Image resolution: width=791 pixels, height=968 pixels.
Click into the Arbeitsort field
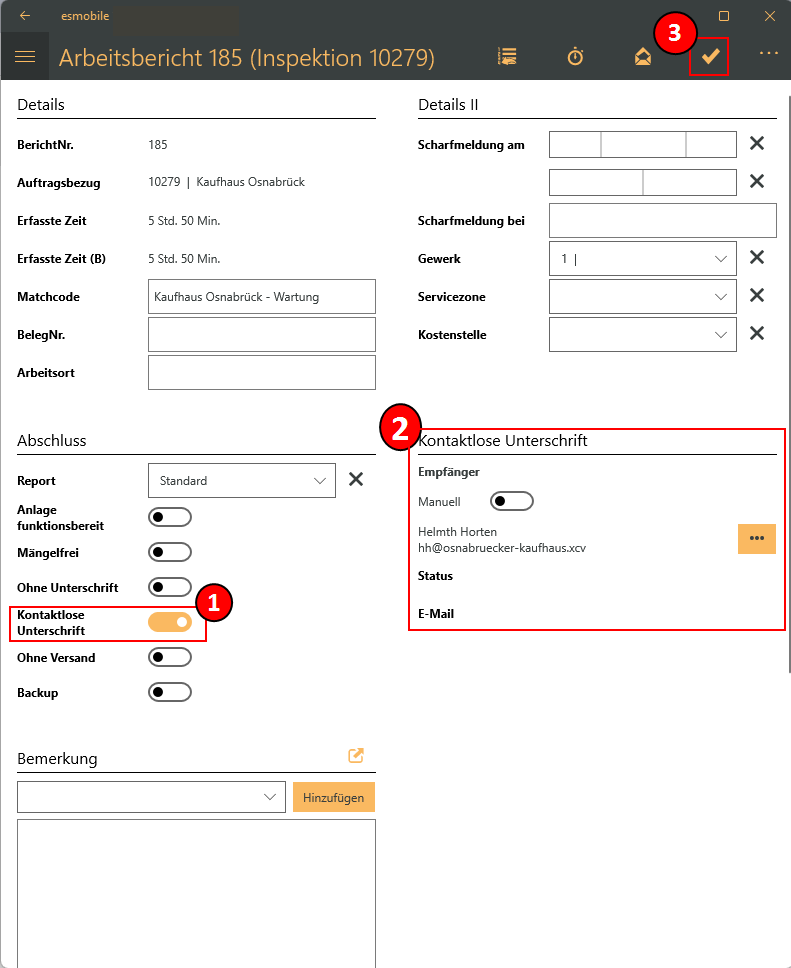pyautogui.click(x=262, y=372)
